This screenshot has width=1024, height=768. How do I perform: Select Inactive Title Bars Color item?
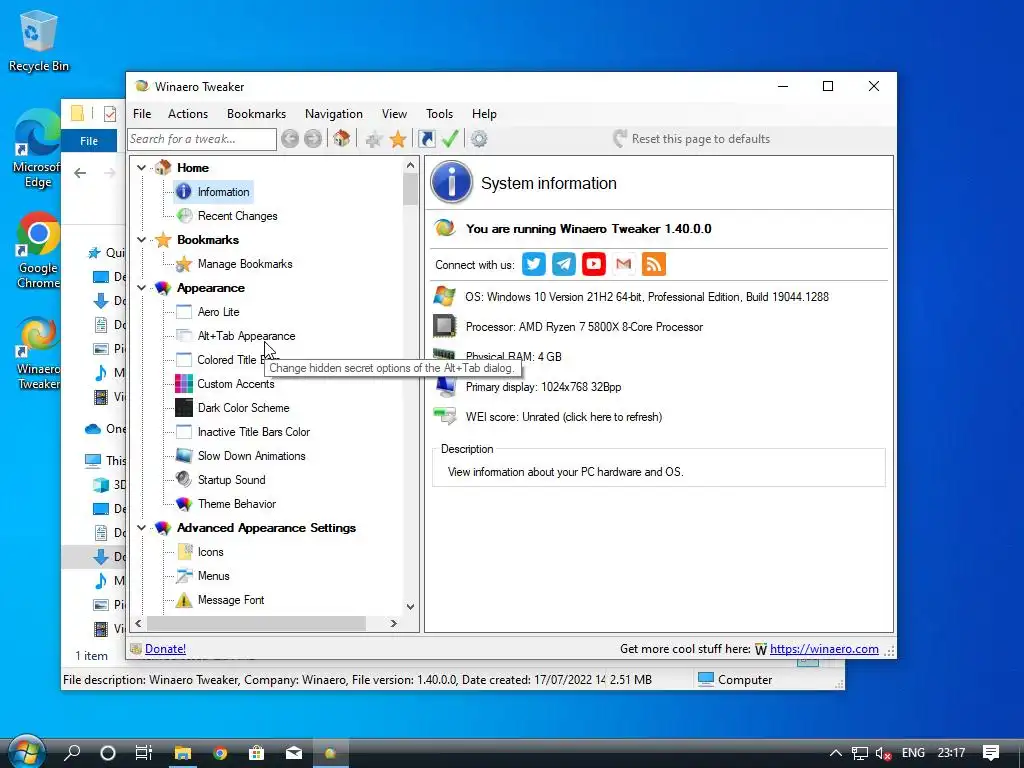pyautogui.click(x=253, y=432)
